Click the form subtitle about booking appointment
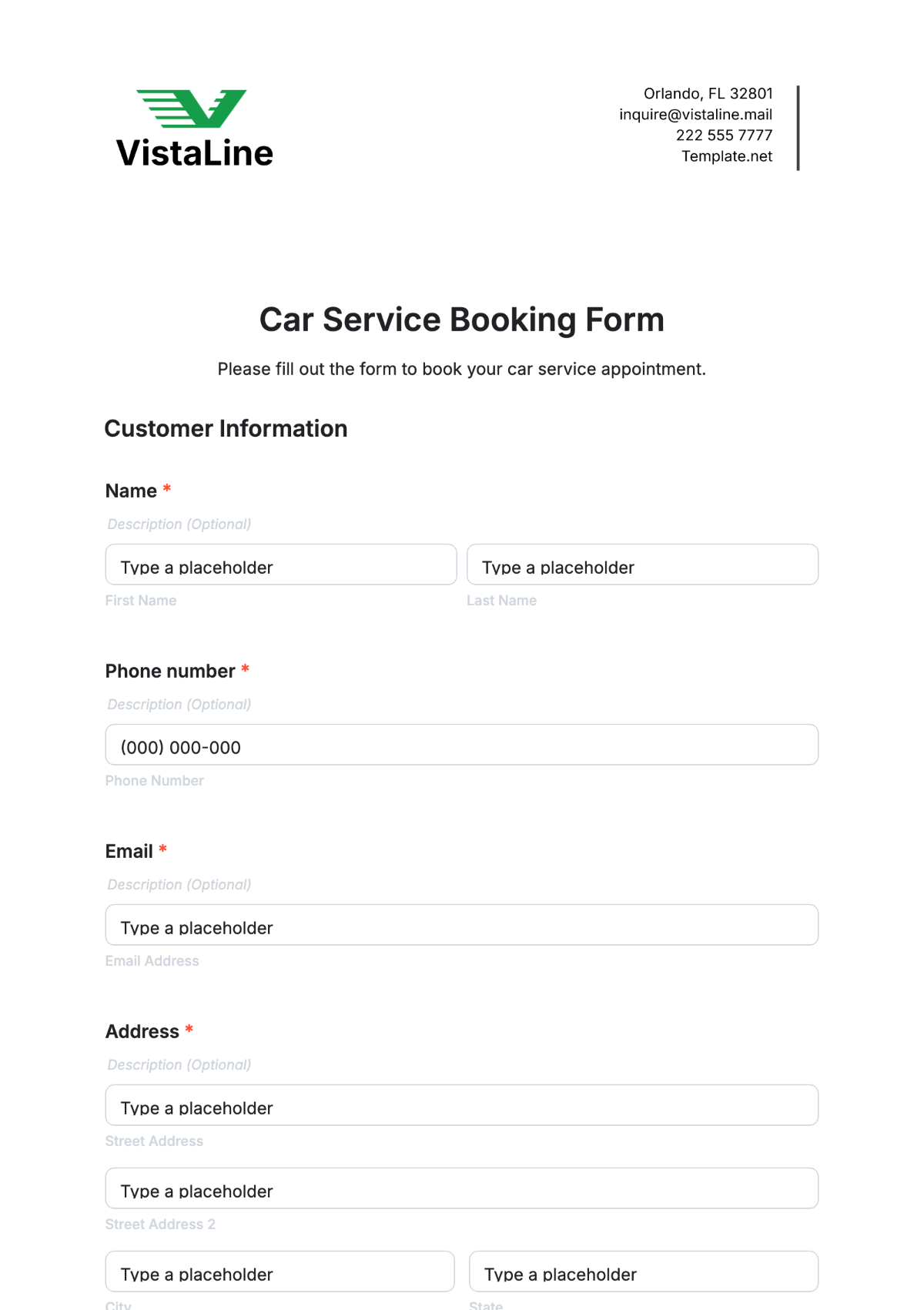Viewport: 924px width, 1310px height. (x=461, y=370)
